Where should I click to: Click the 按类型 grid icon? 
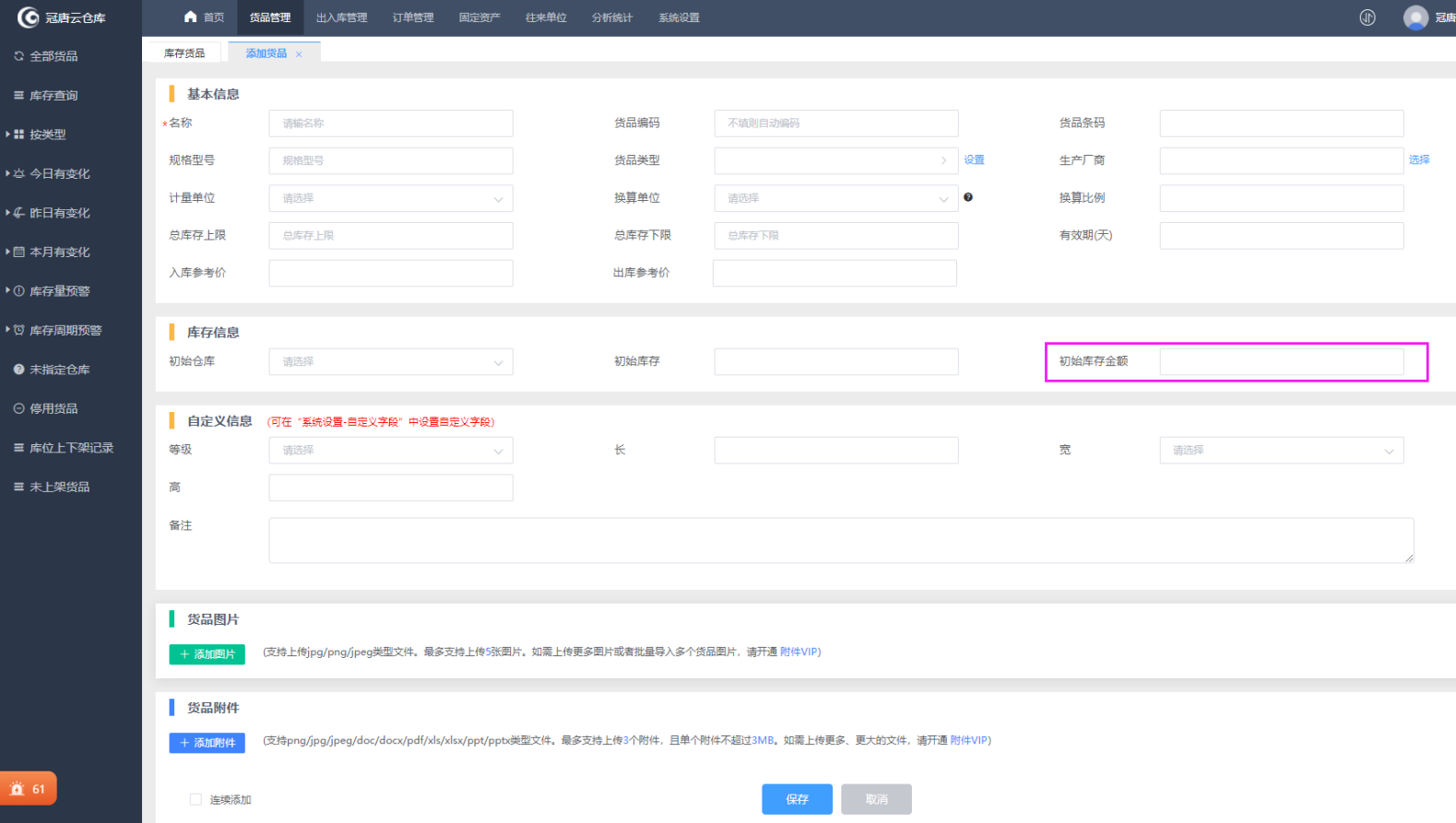point(18,135)
